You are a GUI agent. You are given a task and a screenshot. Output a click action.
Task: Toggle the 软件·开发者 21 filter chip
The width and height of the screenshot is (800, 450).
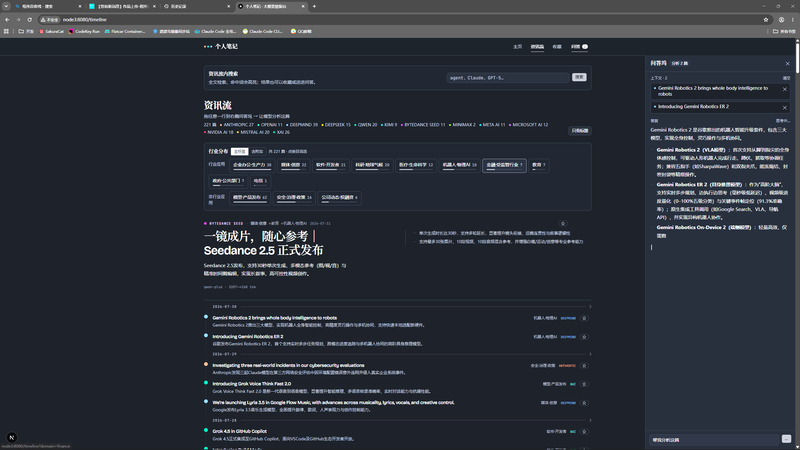[331, 165]
